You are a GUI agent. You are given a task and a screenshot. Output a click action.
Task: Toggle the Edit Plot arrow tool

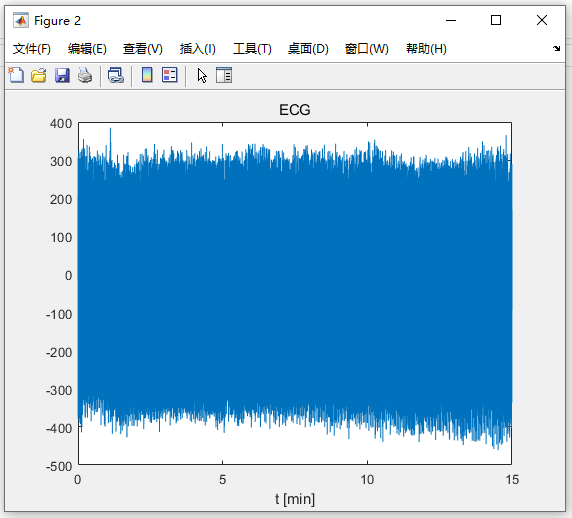point(202,76)
